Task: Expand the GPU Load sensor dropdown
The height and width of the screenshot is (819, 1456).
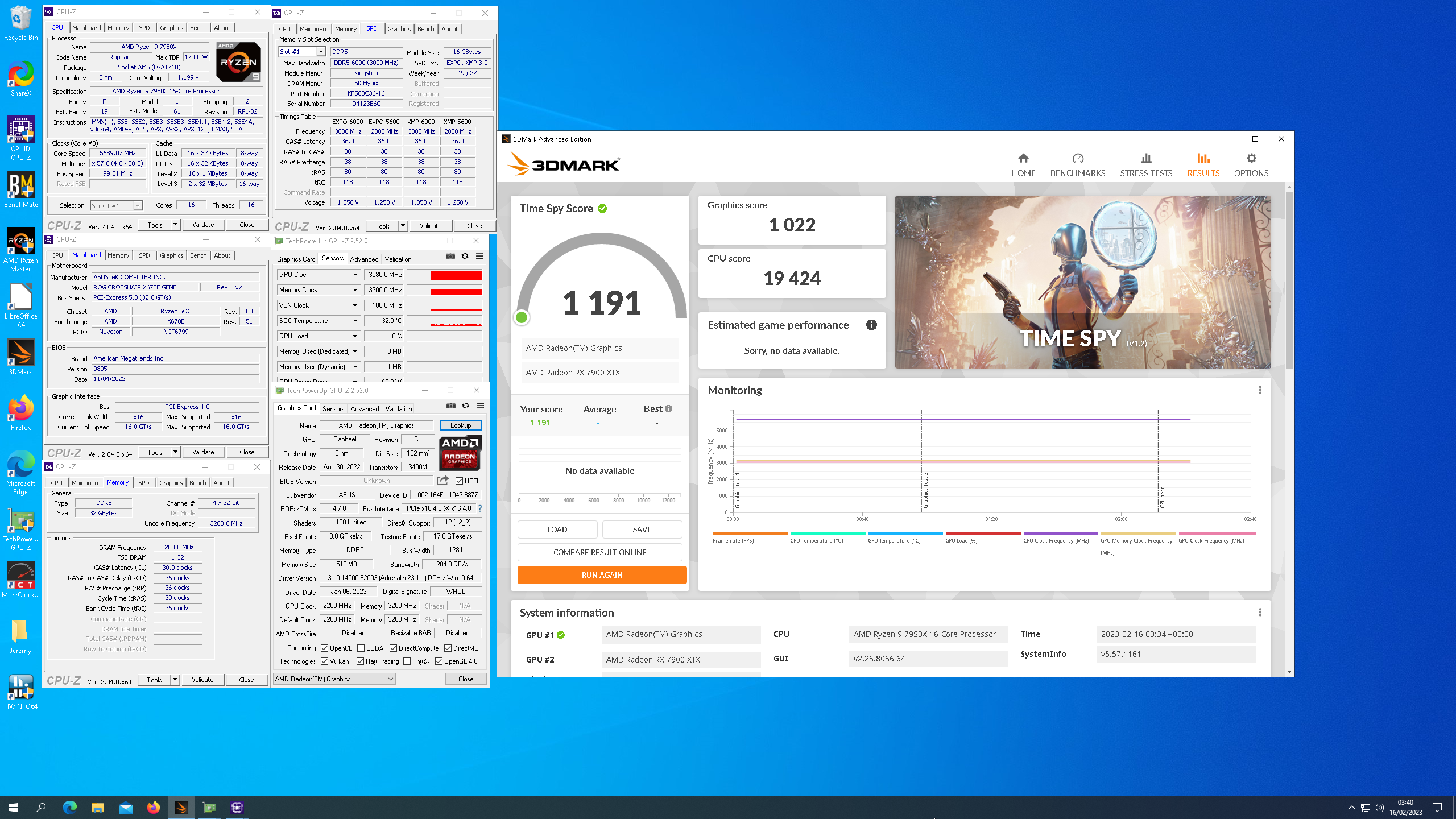Action: coord(355,336)
